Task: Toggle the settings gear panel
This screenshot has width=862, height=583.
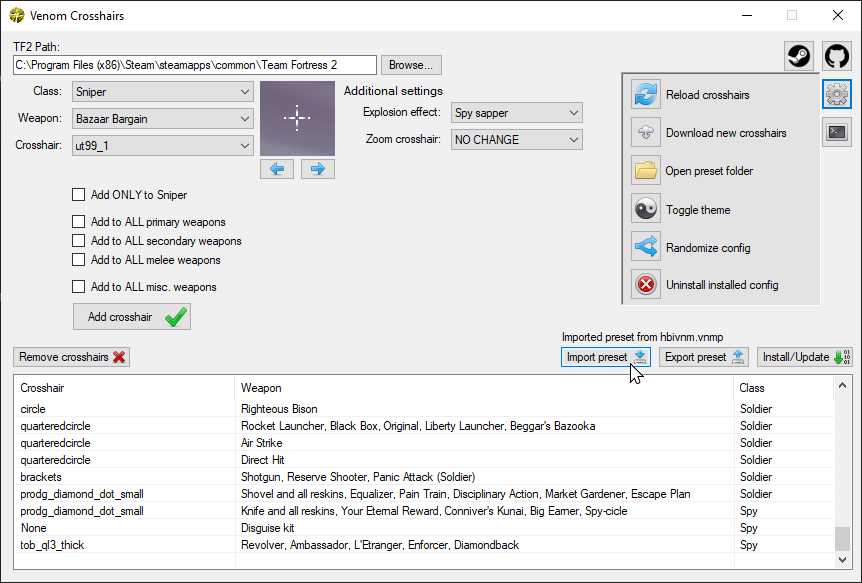Action: [x=837, y=94]
